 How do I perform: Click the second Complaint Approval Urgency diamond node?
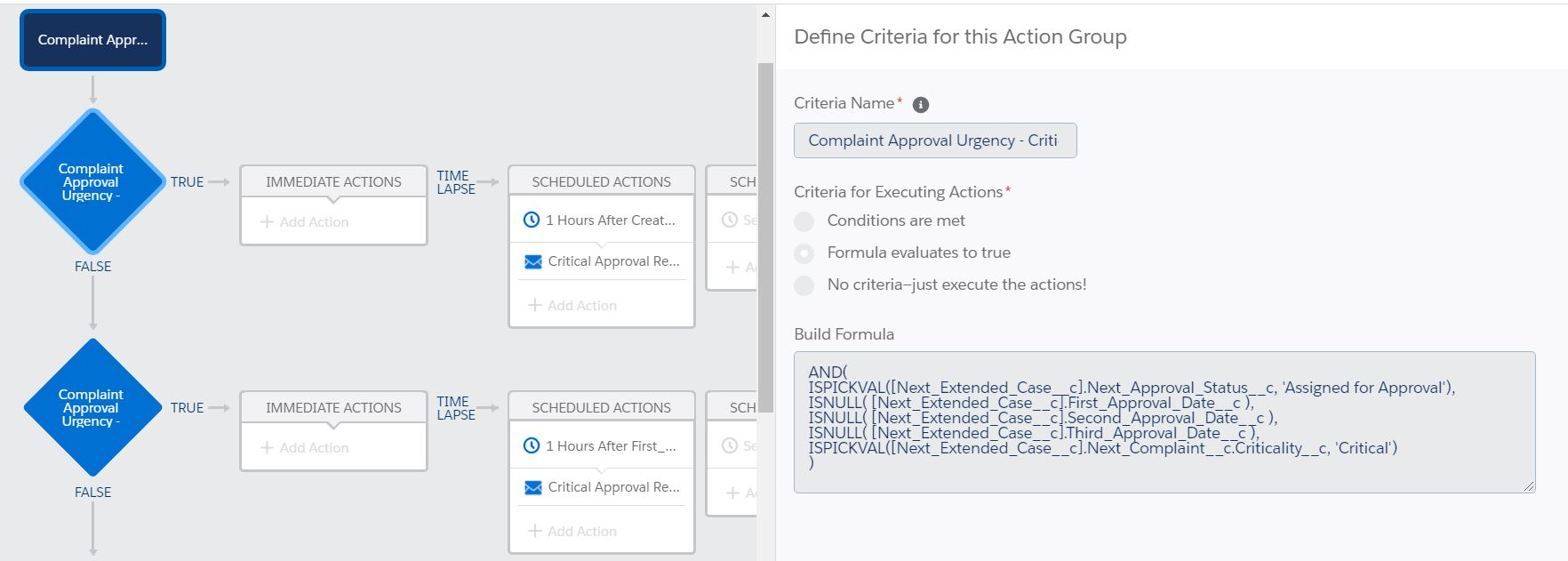pyautogui.click(x=92, y=407)
